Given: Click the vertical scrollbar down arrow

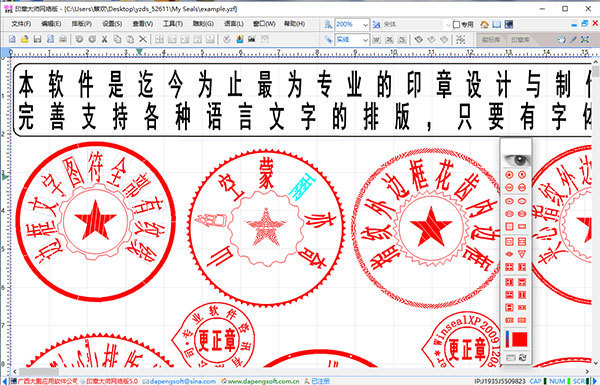Looking at the screenshot, I should pos(596,362).
